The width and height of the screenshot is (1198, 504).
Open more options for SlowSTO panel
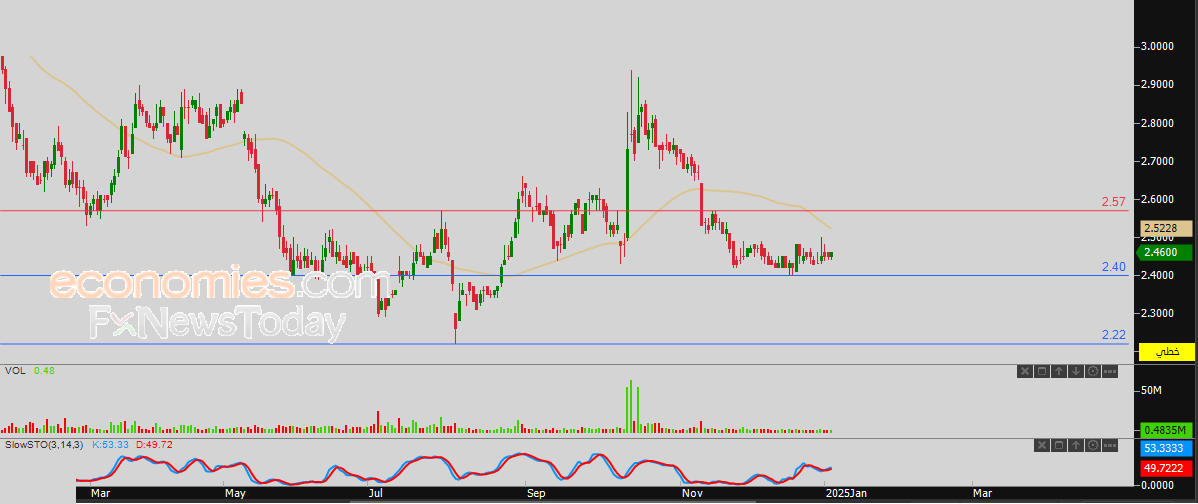pos(1110,445)
